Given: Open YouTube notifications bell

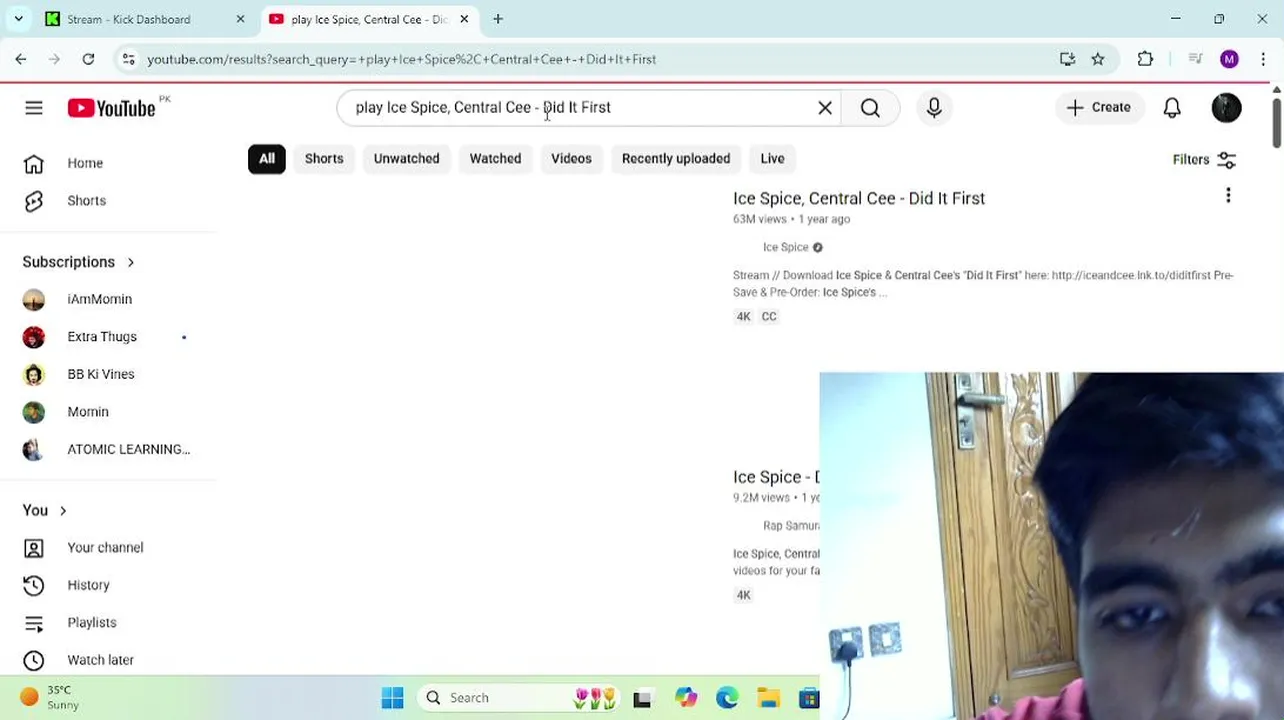Looking at the screenshot, I should tap(1172, 108).
